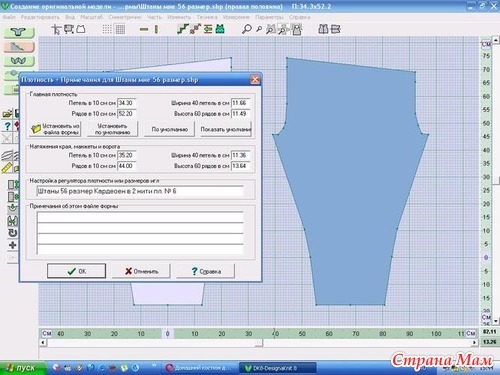Click the Справка help button in dialog
500x375 pixels.
click(205, 271)
